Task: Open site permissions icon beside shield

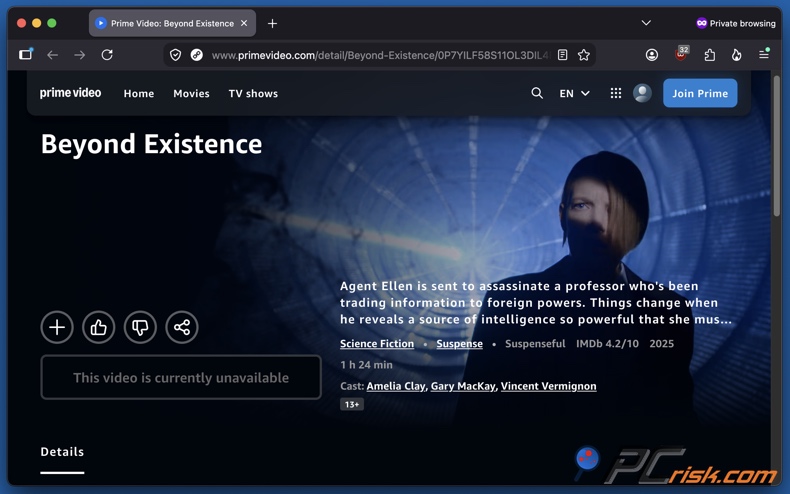Action: point(196,55)
